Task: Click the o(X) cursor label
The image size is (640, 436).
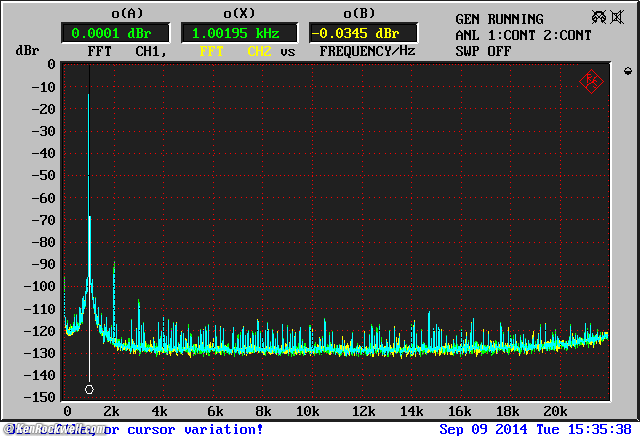Action: point(239,13)
